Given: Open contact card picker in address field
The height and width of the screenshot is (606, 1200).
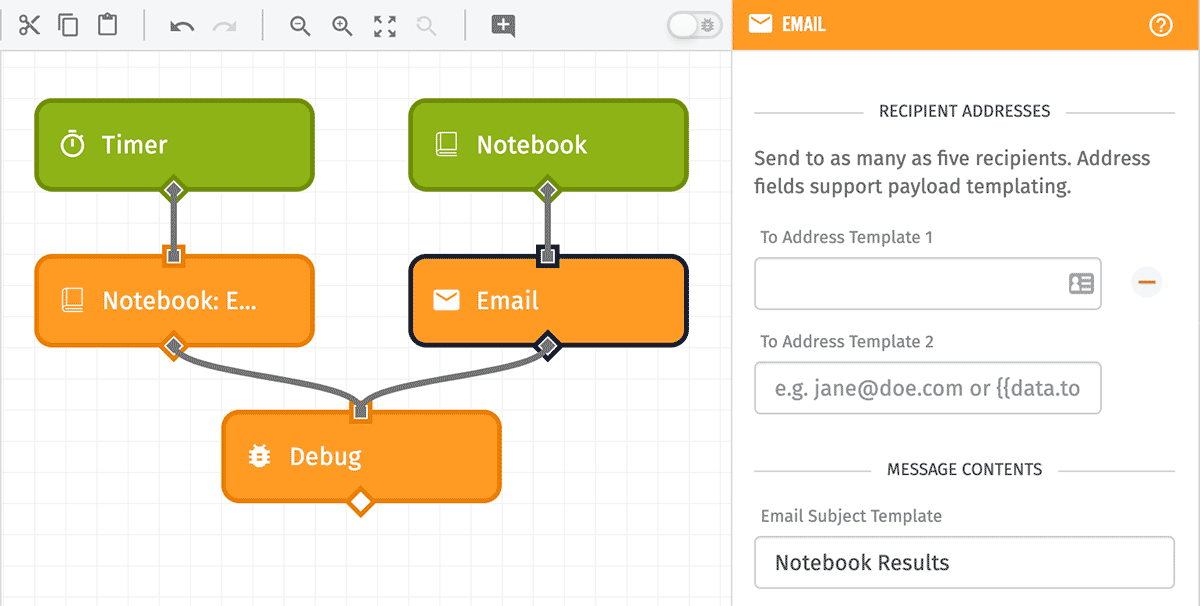Looking at the screenshot, I should [1081, 284].
